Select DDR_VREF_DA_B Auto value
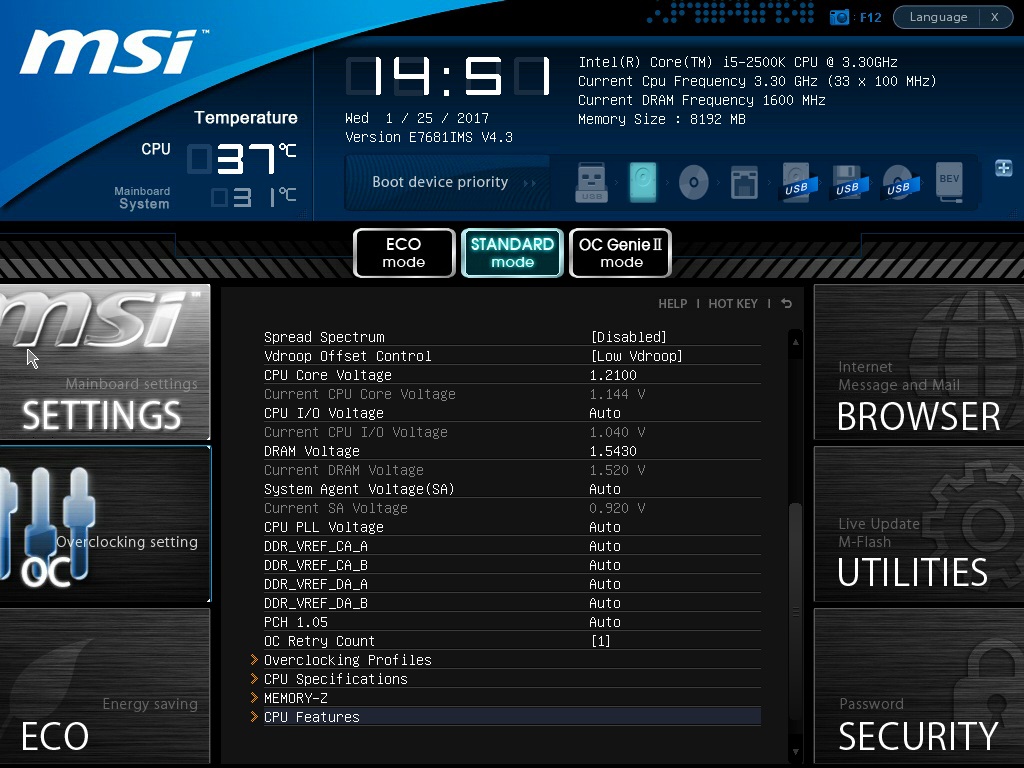Image resolution: width=1024 pixels, height=768 pixels. tap(605, 603)
